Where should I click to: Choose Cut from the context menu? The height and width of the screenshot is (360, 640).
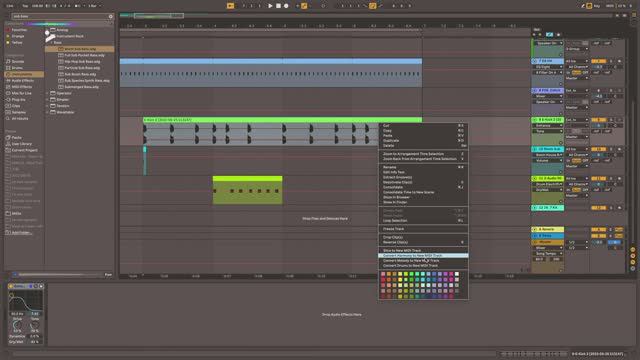click(x=423, y=126)
